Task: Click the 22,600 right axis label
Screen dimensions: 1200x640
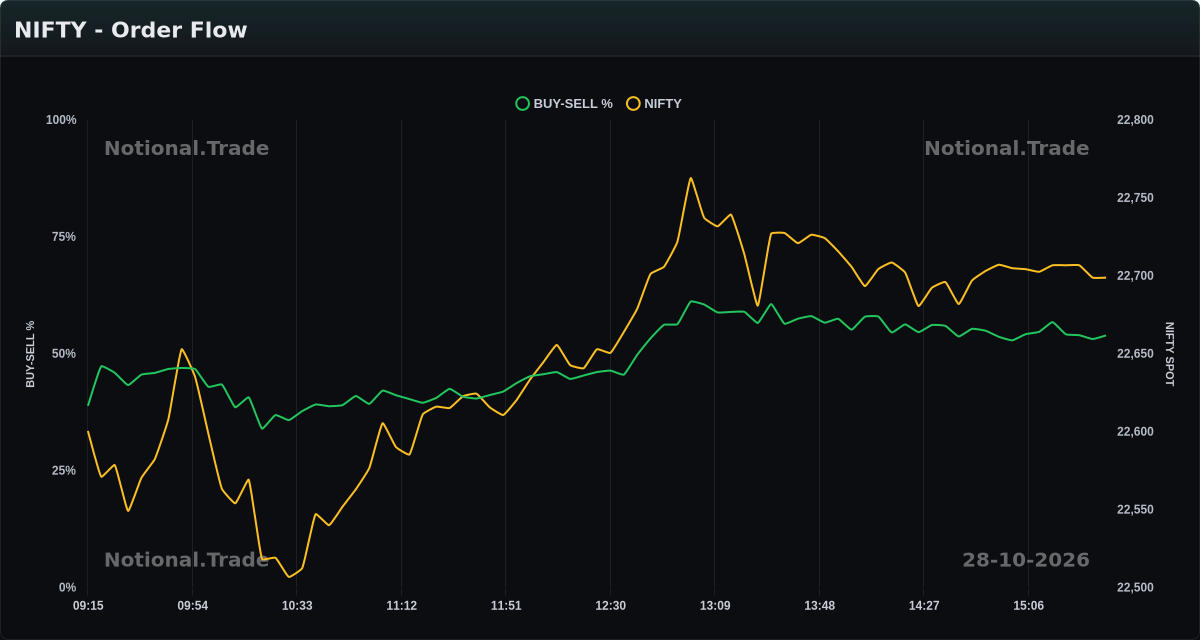Action: tap(1135, 432)
